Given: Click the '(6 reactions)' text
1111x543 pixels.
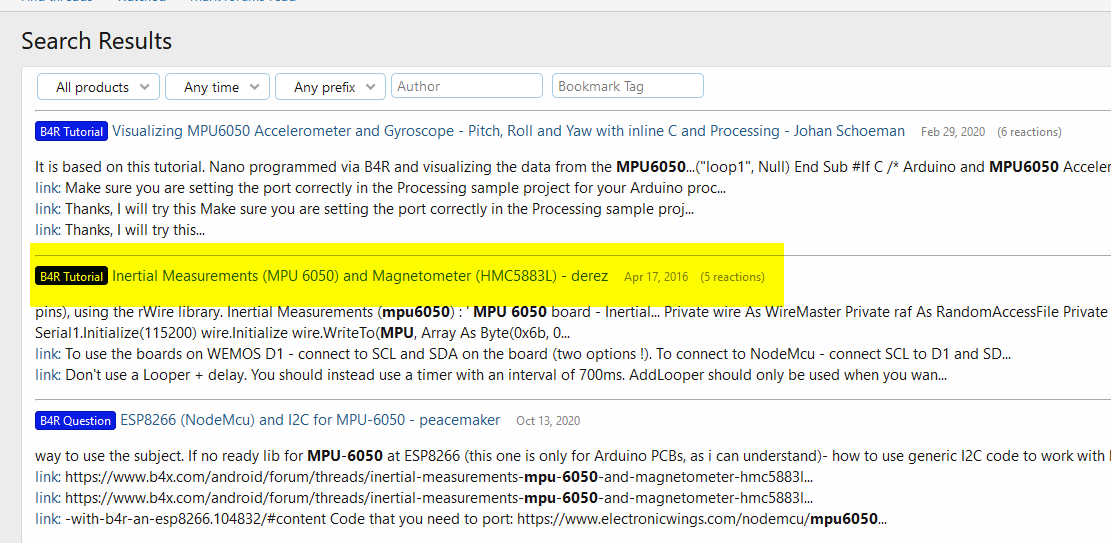Looking at the screenshot, I should pyautogui.click(x=1029, y=132).
